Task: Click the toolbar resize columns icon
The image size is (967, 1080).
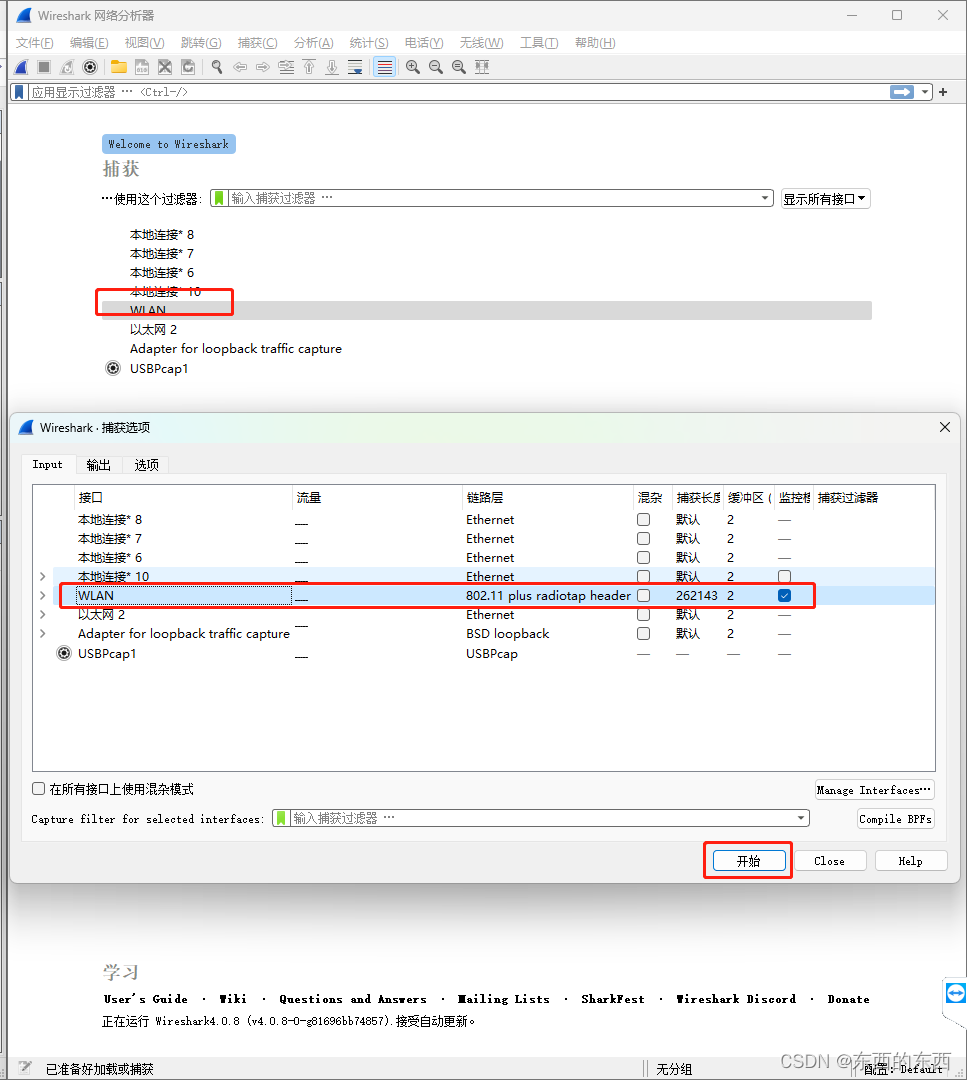Action: (x=482, y=67)
